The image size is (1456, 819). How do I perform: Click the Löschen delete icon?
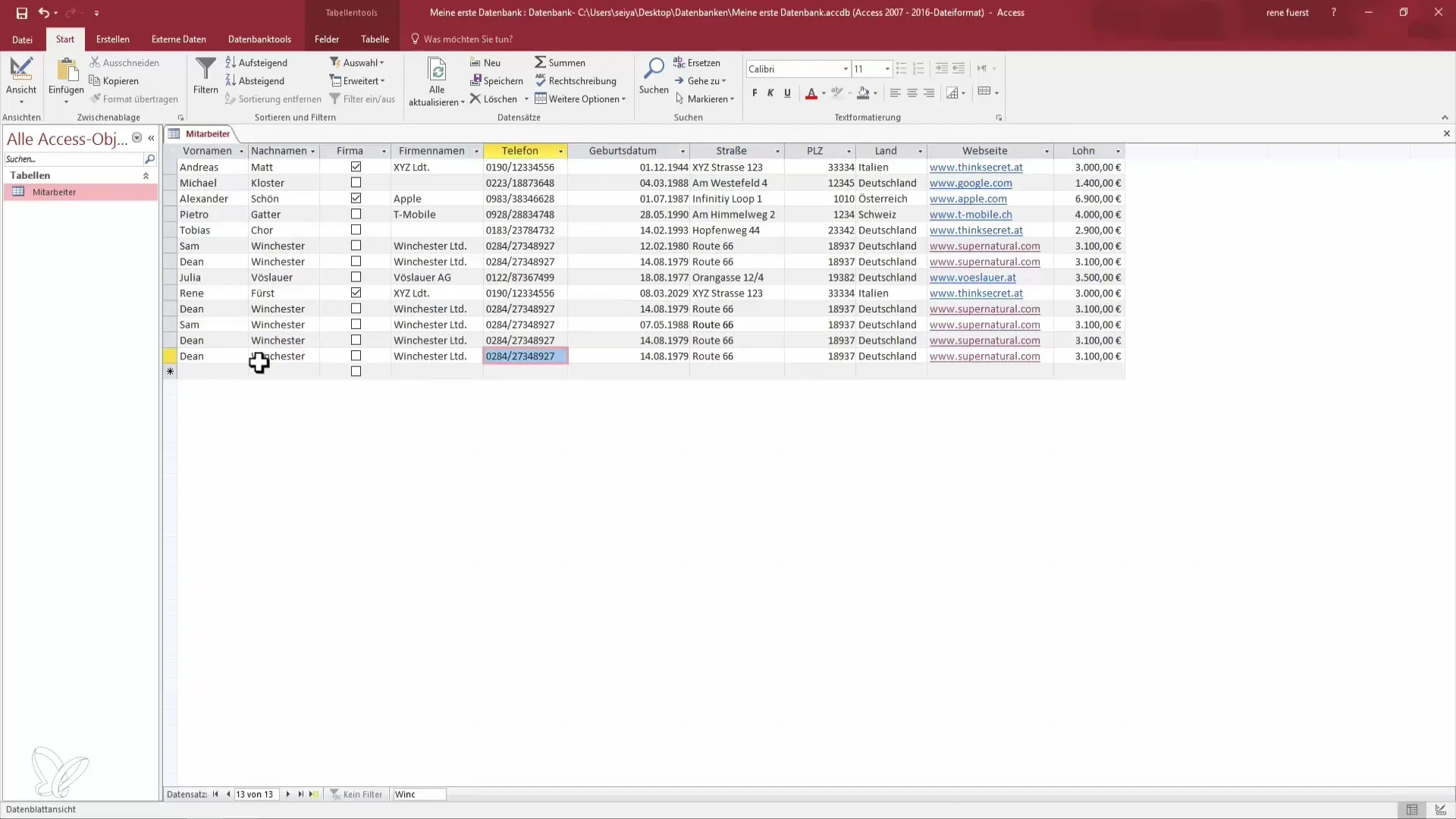pos(475,99)
